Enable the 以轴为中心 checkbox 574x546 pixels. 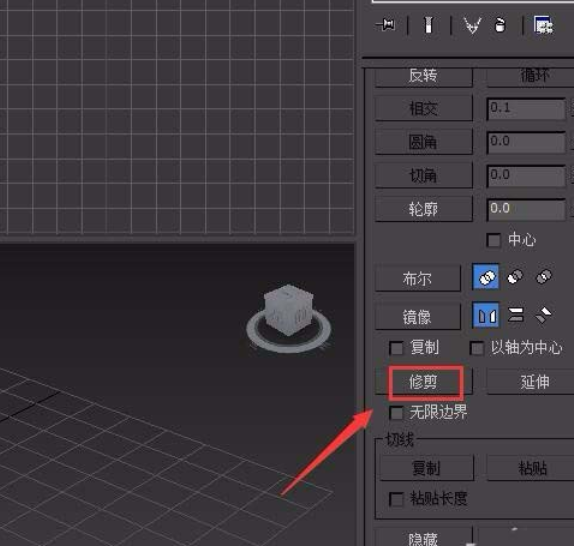point(477,348)
